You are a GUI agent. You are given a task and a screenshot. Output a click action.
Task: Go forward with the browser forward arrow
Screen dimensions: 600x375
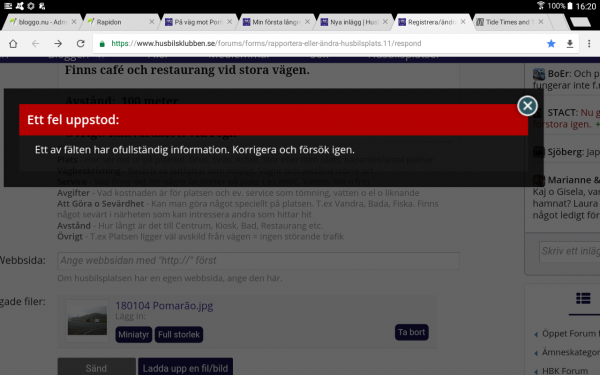pos(58,44)
